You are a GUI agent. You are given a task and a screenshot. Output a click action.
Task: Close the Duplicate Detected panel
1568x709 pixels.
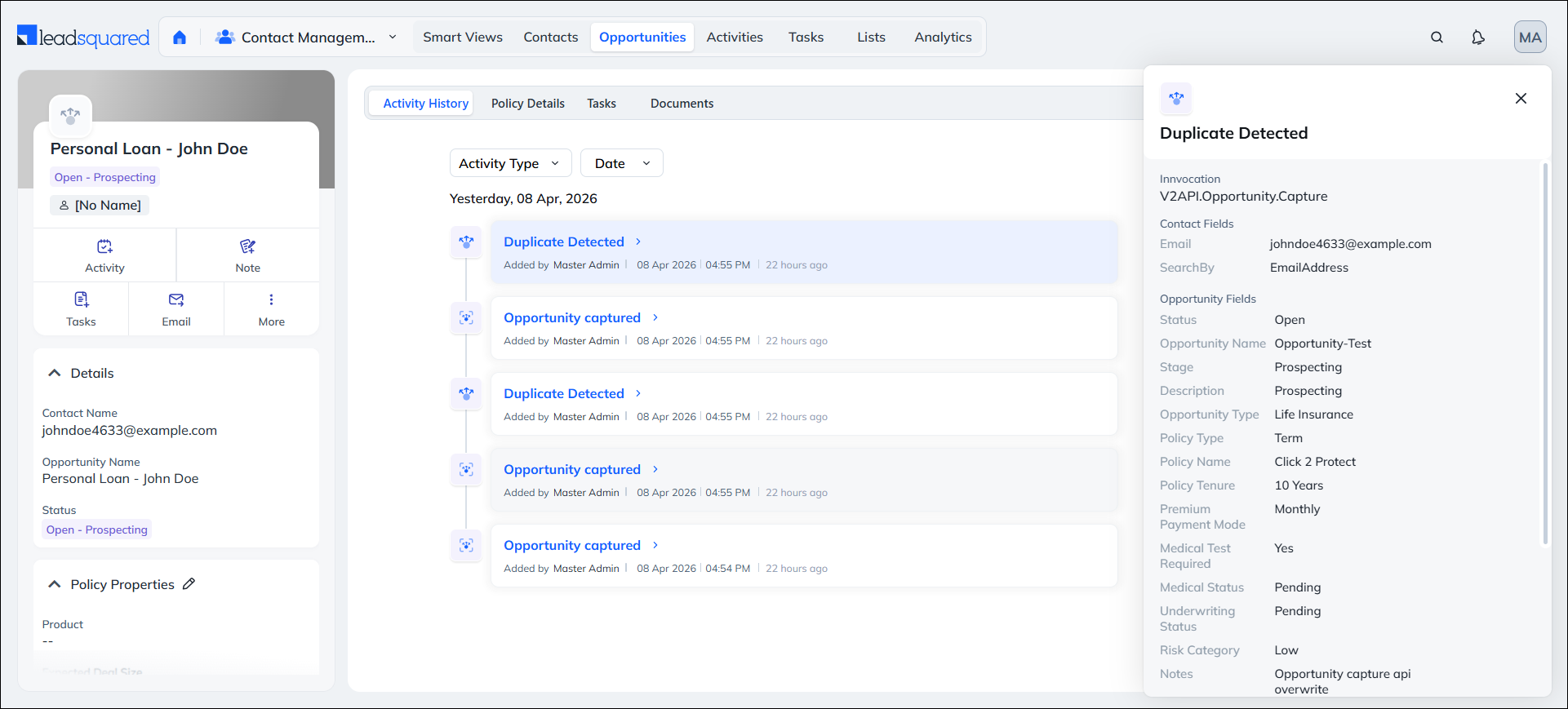point(1520,99)
